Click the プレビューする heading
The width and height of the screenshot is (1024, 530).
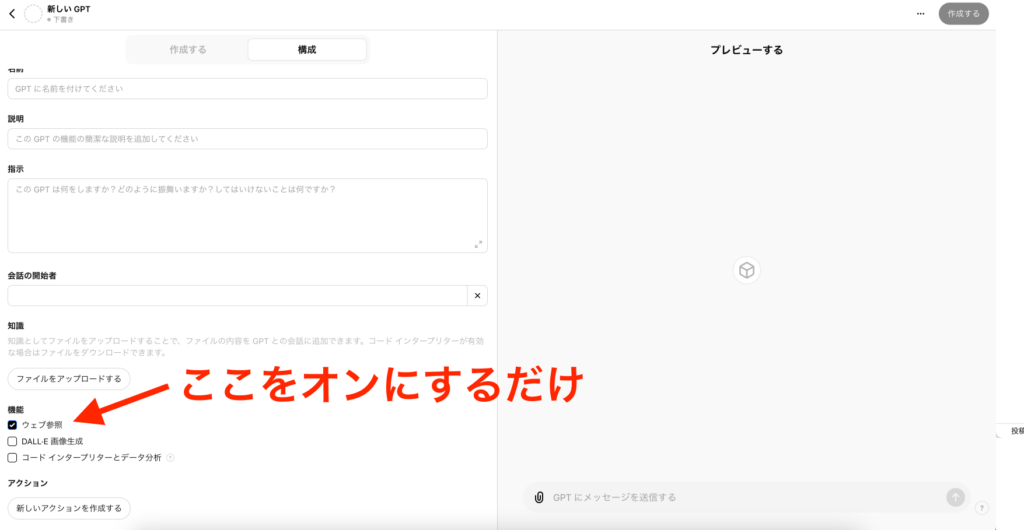click(746, 50)
